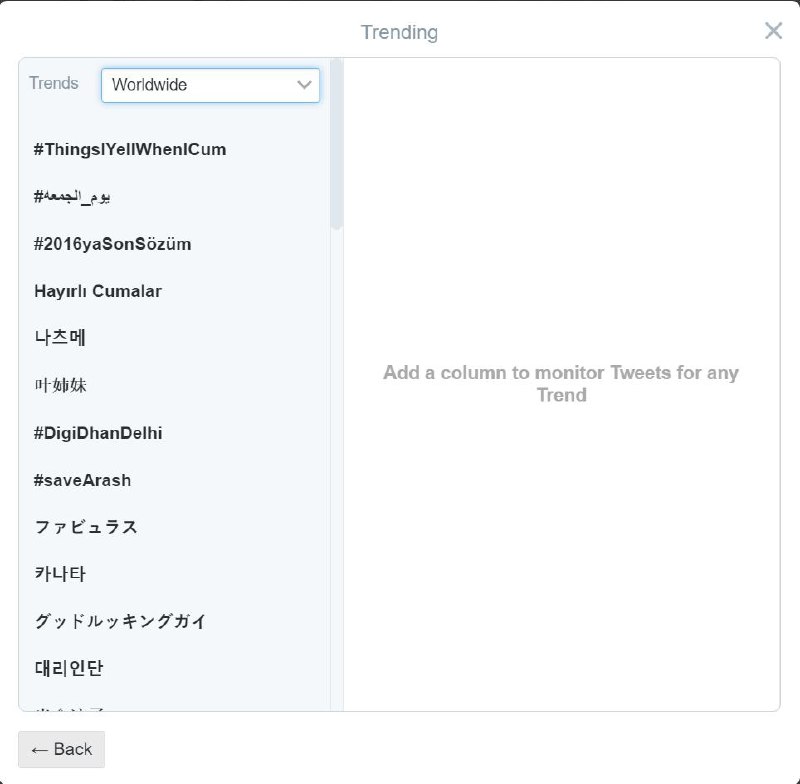Click the Trends label beside the dropdown

[x=54, y=84]
